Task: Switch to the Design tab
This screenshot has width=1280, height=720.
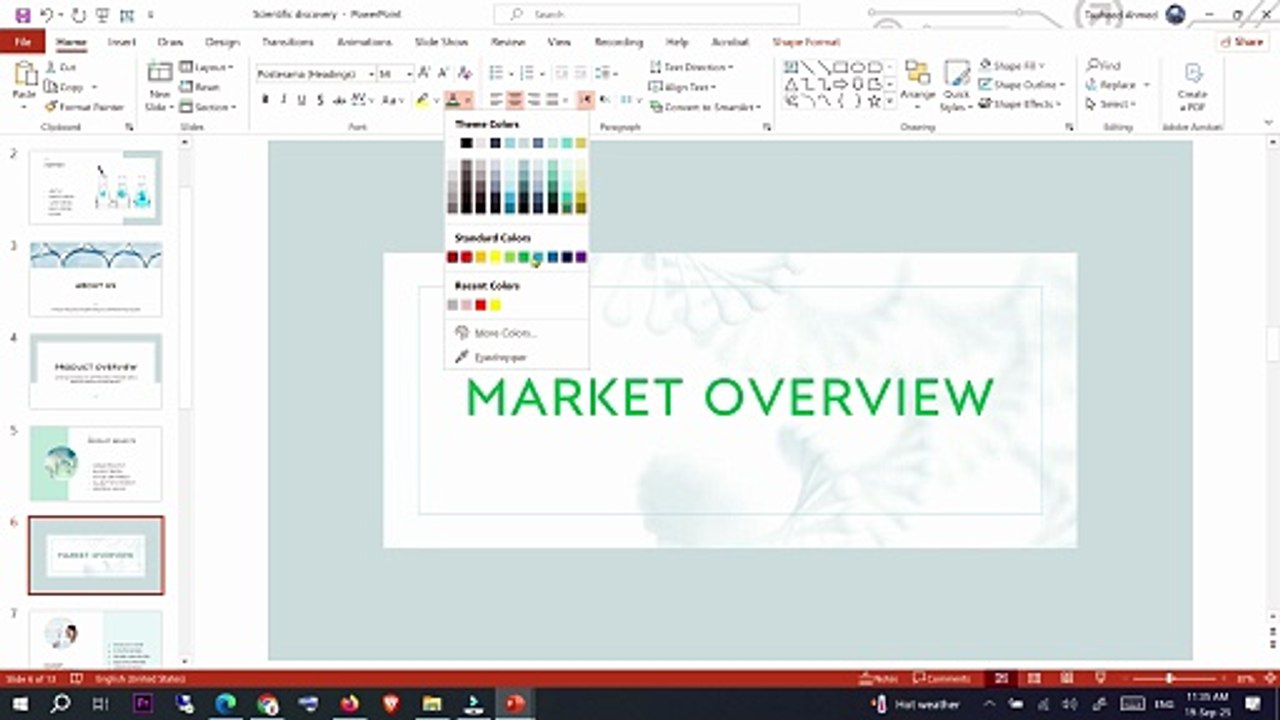Action: click(x=222, y=42)
